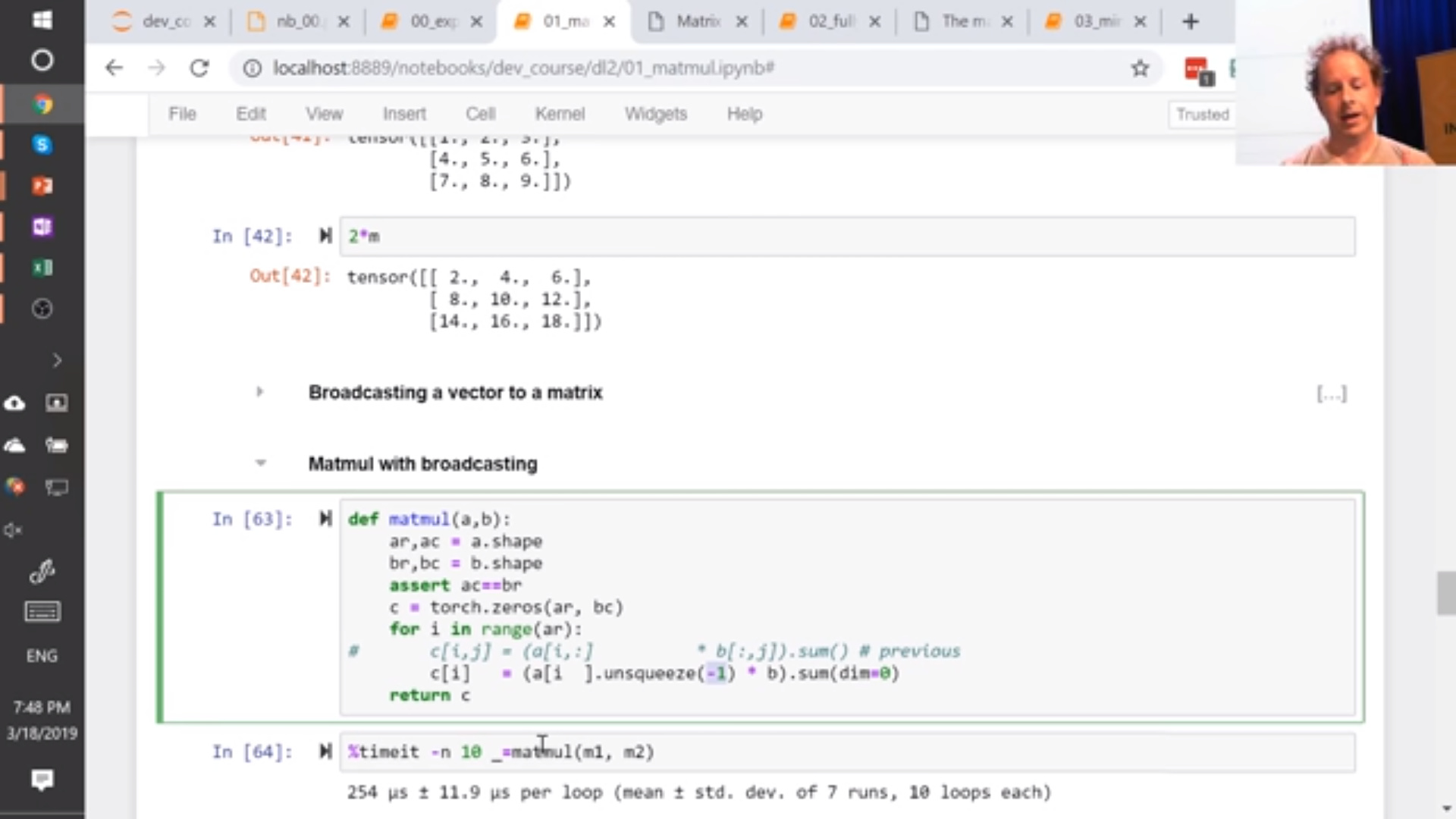Click the collapsed cells [...] indicator
This screenshot has height=819, width=1456.
[1331, 394]
